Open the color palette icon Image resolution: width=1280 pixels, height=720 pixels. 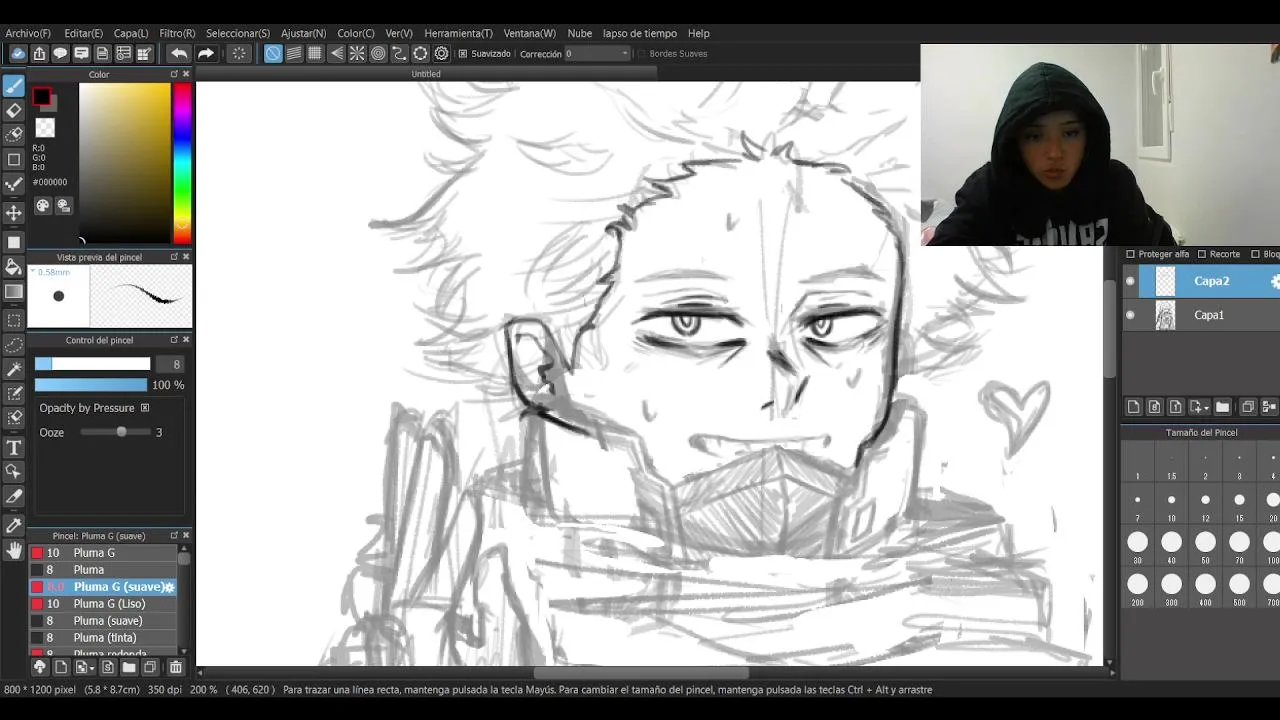(43, 205)
